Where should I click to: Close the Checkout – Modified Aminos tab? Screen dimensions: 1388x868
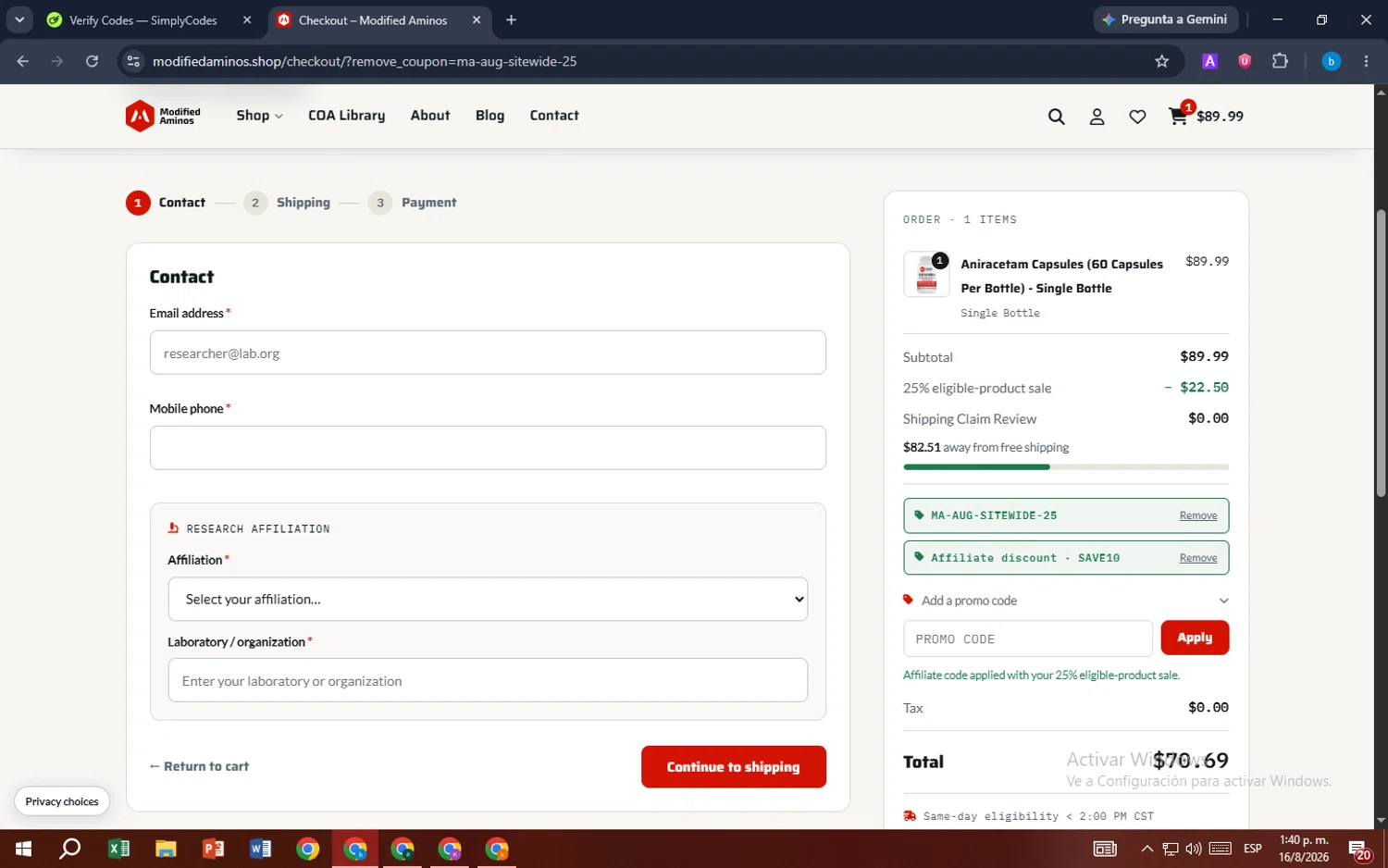pos(477,19)
